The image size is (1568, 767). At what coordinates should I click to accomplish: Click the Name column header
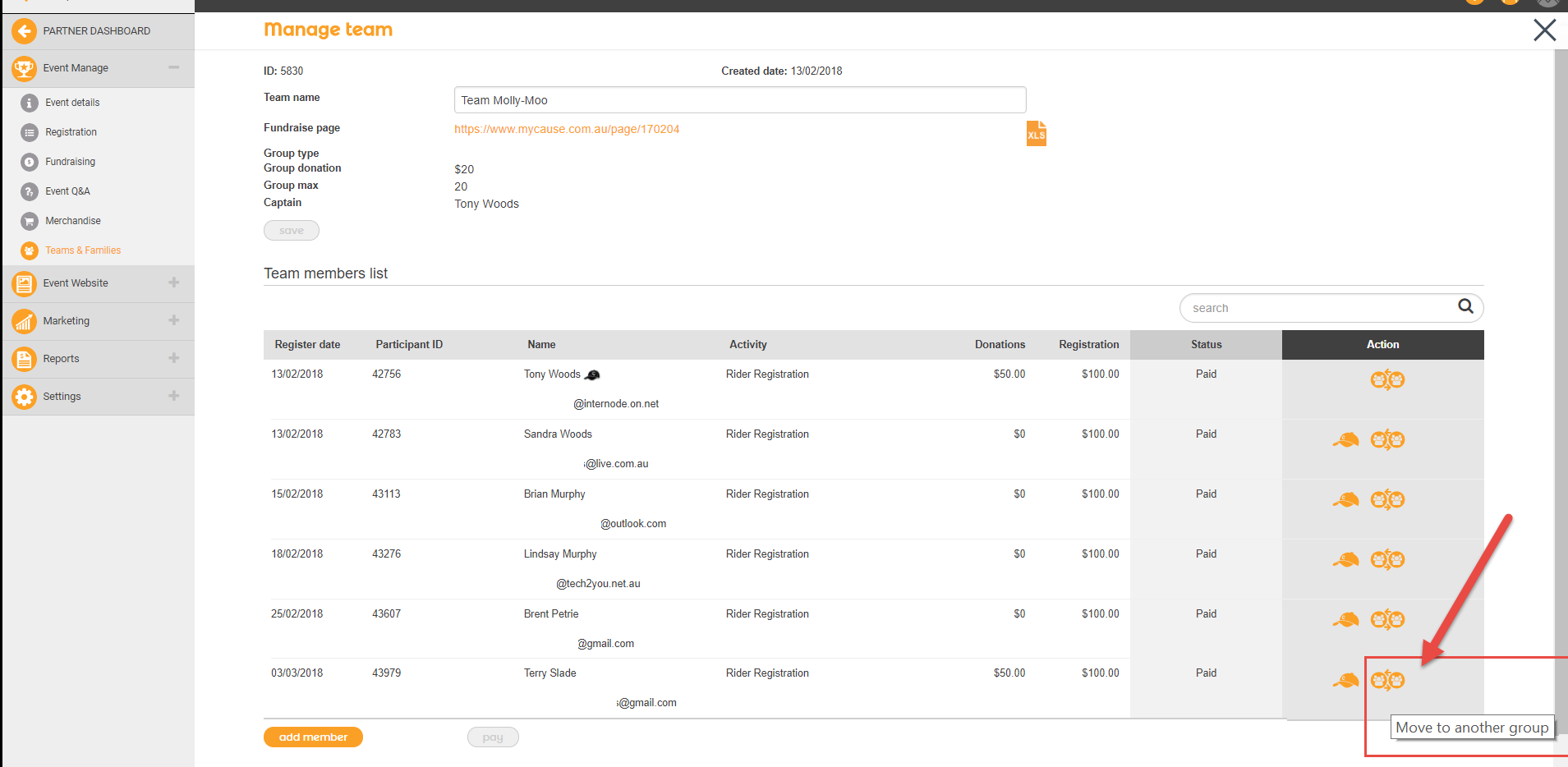(541, 345)
